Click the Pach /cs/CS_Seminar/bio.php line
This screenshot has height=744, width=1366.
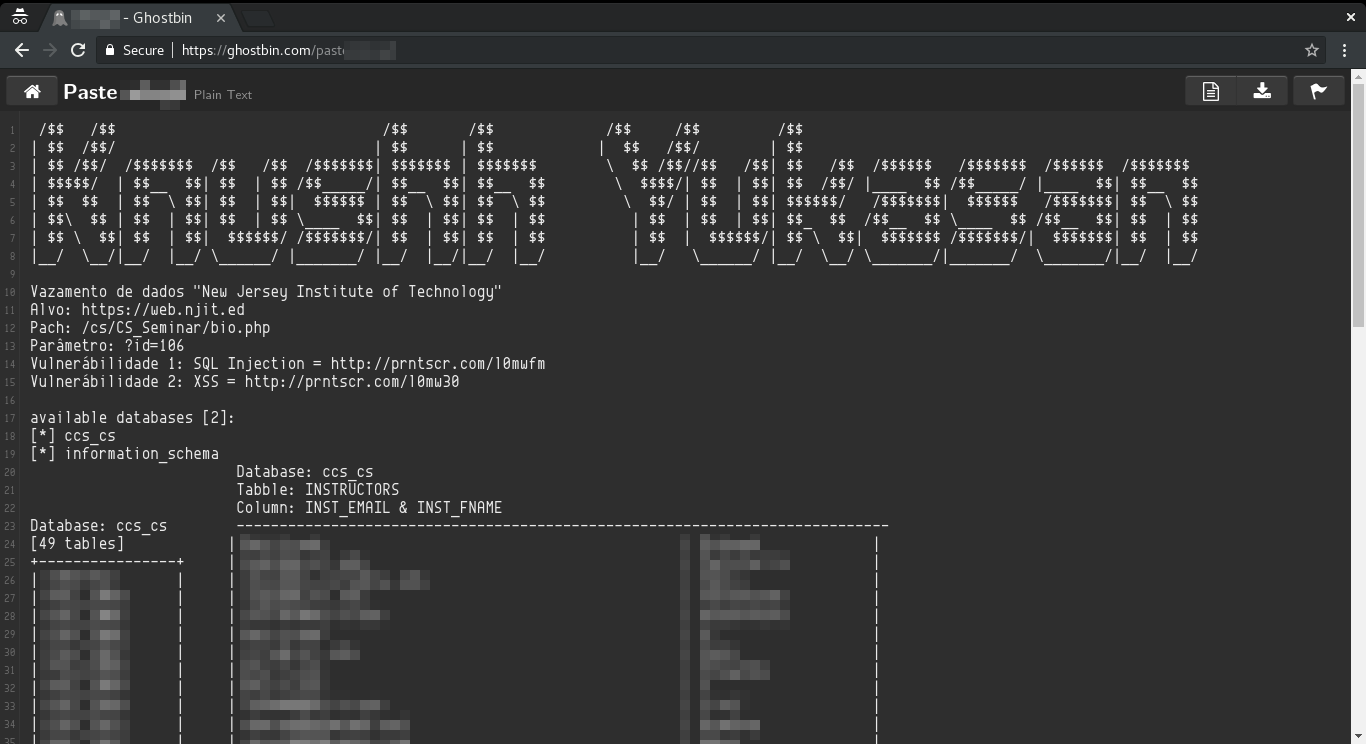[x=150, y=328]
